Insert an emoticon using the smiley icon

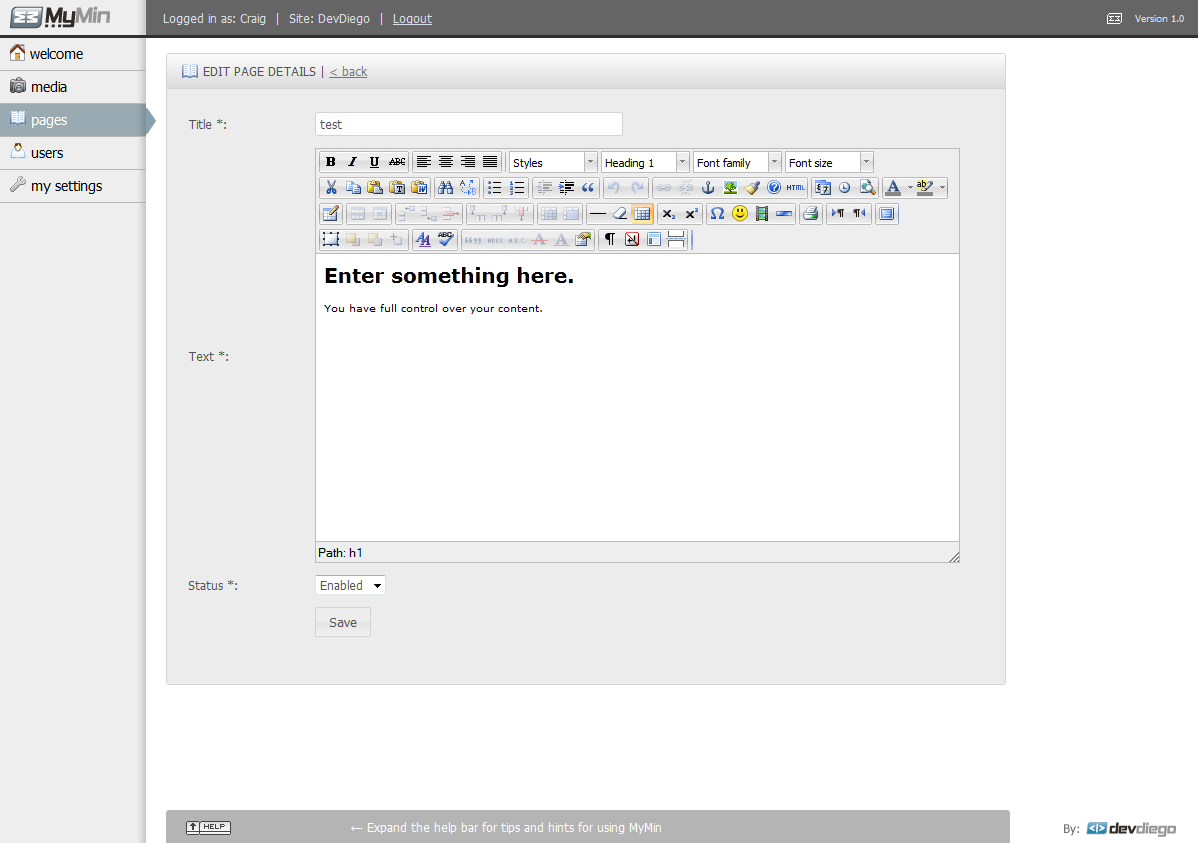740,213
